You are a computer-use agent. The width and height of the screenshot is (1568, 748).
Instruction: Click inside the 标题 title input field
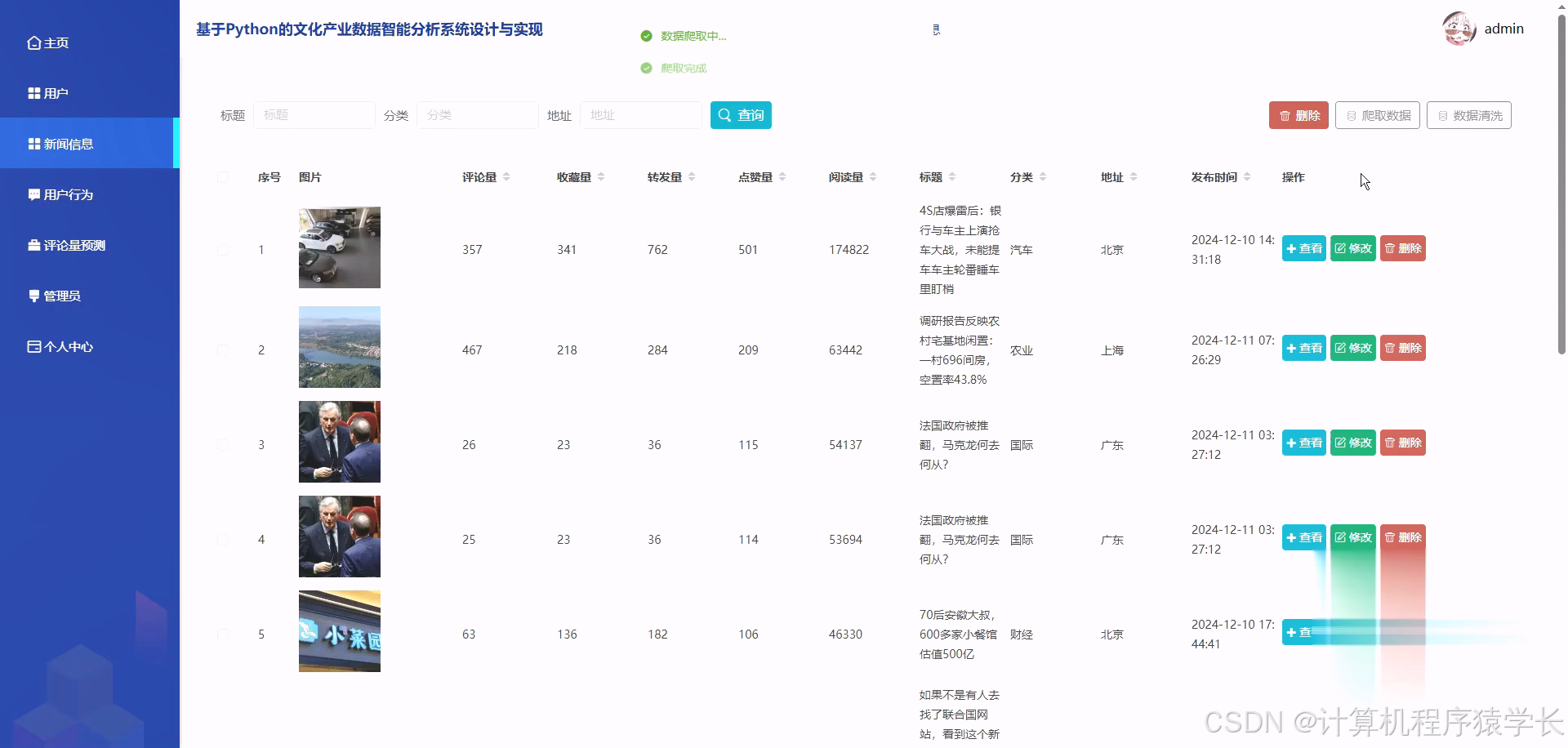pyautogui.click(x=314, y=115)
